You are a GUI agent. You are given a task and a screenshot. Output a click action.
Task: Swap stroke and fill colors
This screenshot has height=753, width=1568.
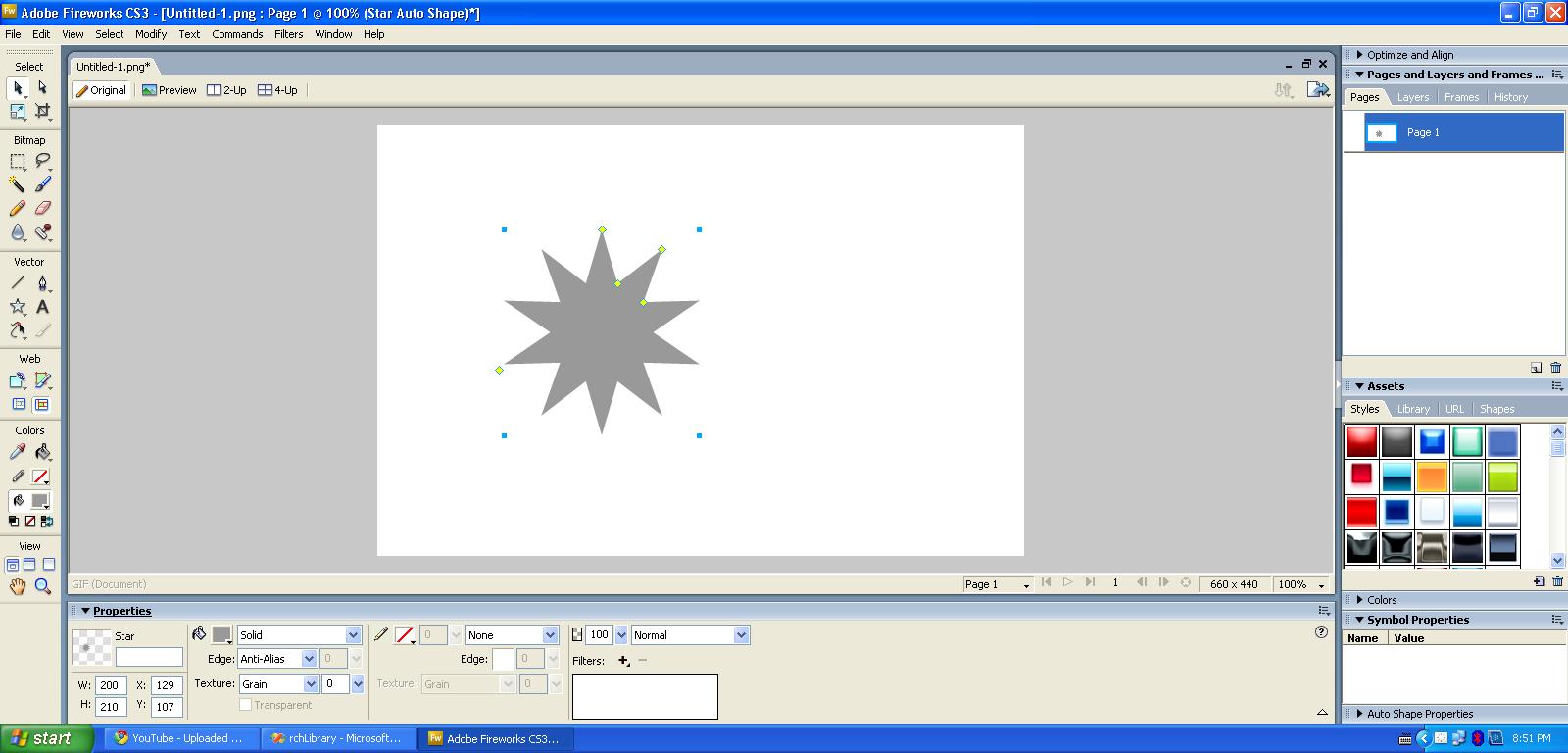pyautogui.click(x=47, y=522)
